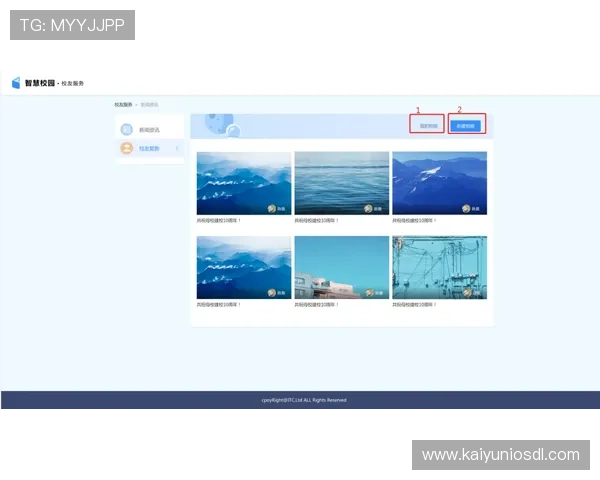Click the blue 新建相册 button marked 2
This screenshot has height=480, width=600.
coord(467,126)
